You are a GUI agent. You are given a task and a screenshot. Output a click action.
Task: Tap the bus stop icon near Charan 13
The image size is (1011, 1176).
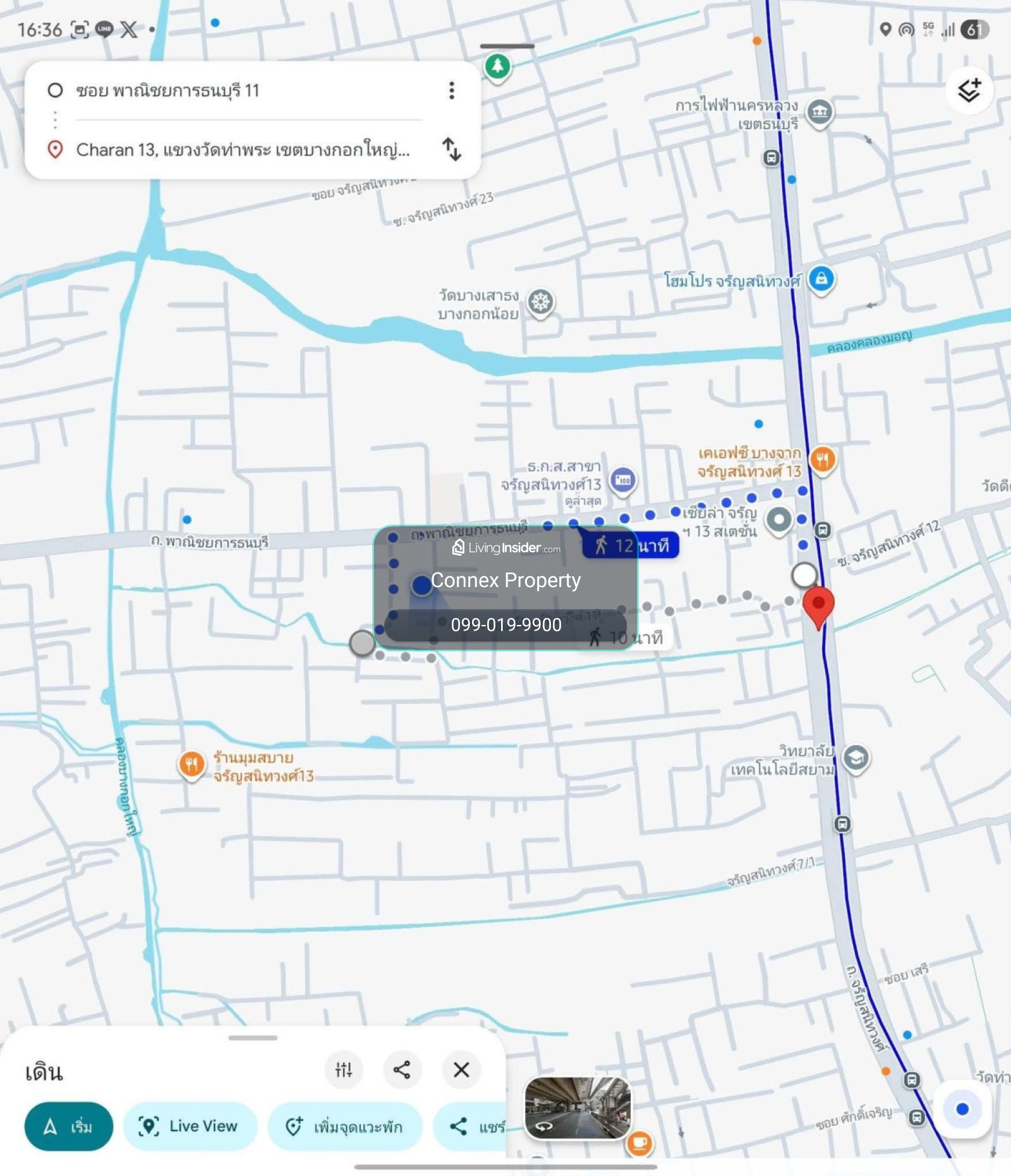point(823,530)
